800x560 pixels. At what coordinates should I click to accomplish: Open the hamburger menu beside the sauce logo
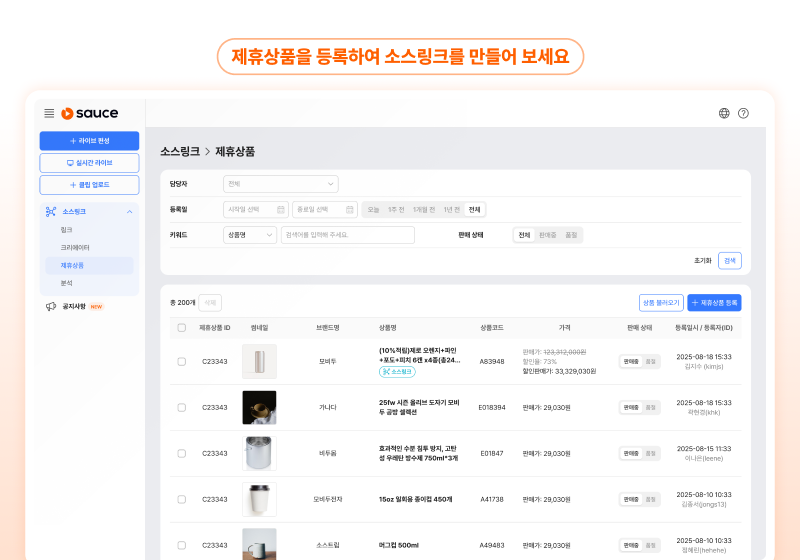(49, 113)
